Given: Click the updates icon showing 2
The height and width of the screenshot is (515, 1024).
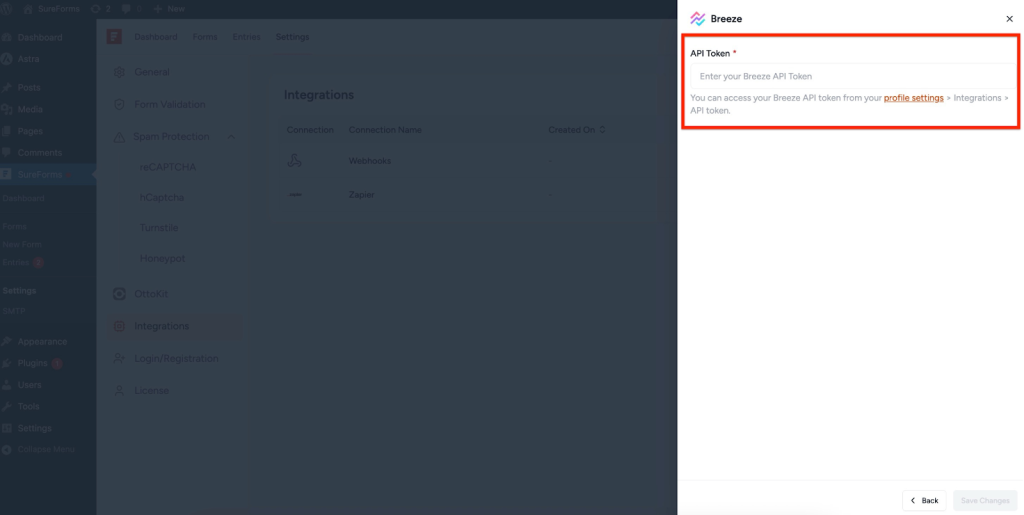Looking at the screenshot, I should click(x=101, y=9).
